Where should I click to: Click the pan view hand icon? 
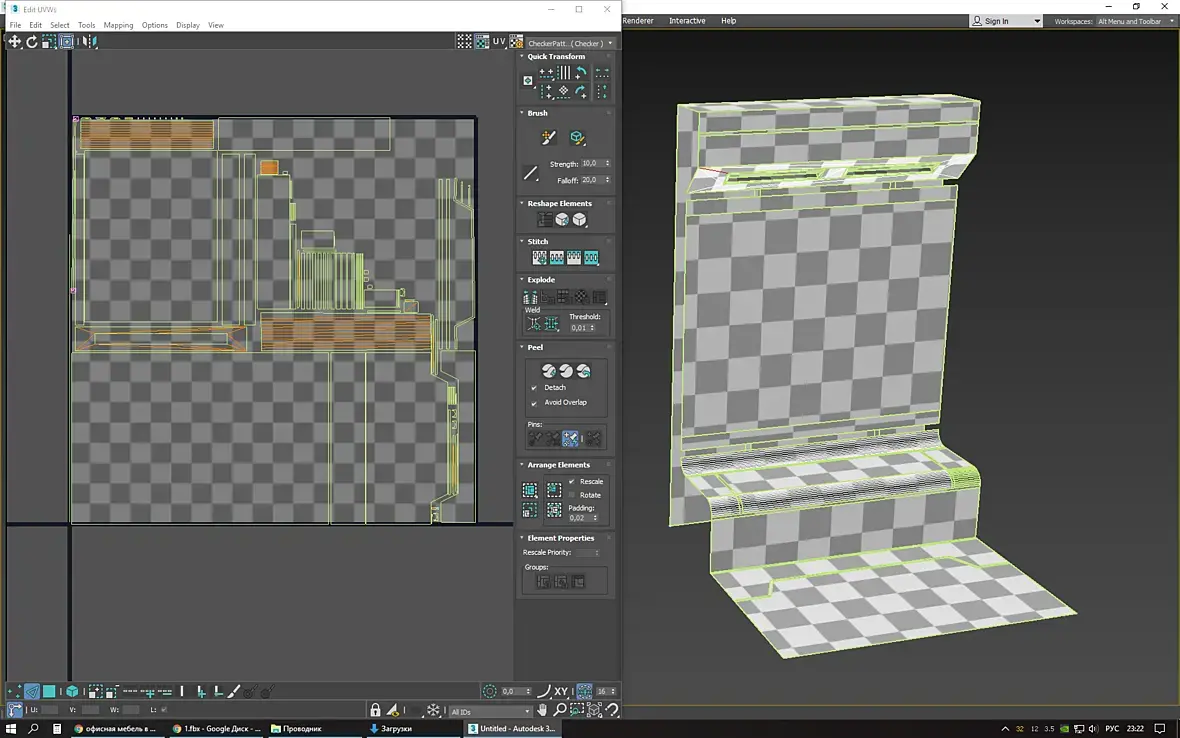click(x=543, y=710)
